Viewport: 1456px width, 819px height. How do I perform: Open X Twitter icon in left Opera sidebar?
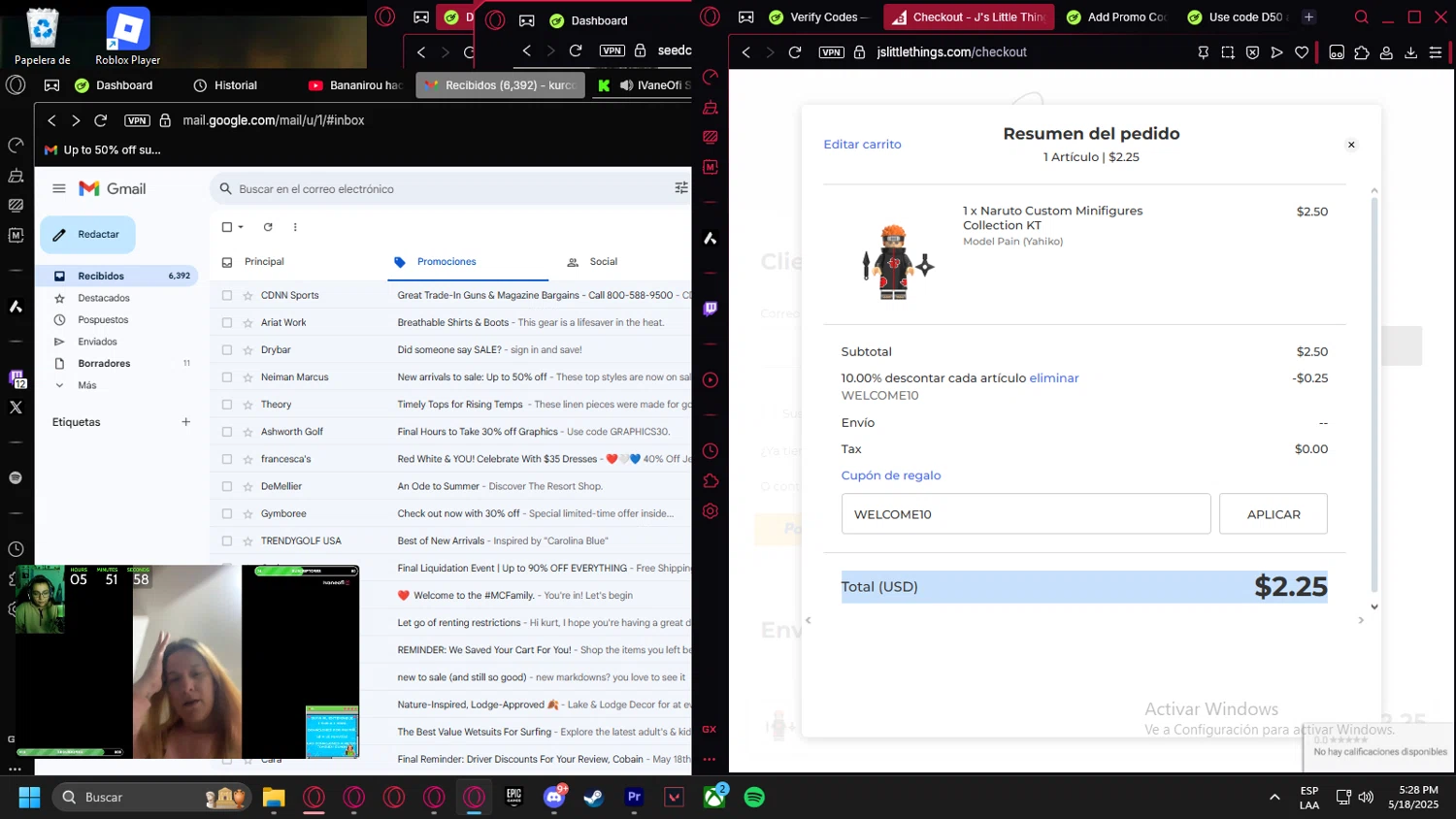[x=16, y=408]
